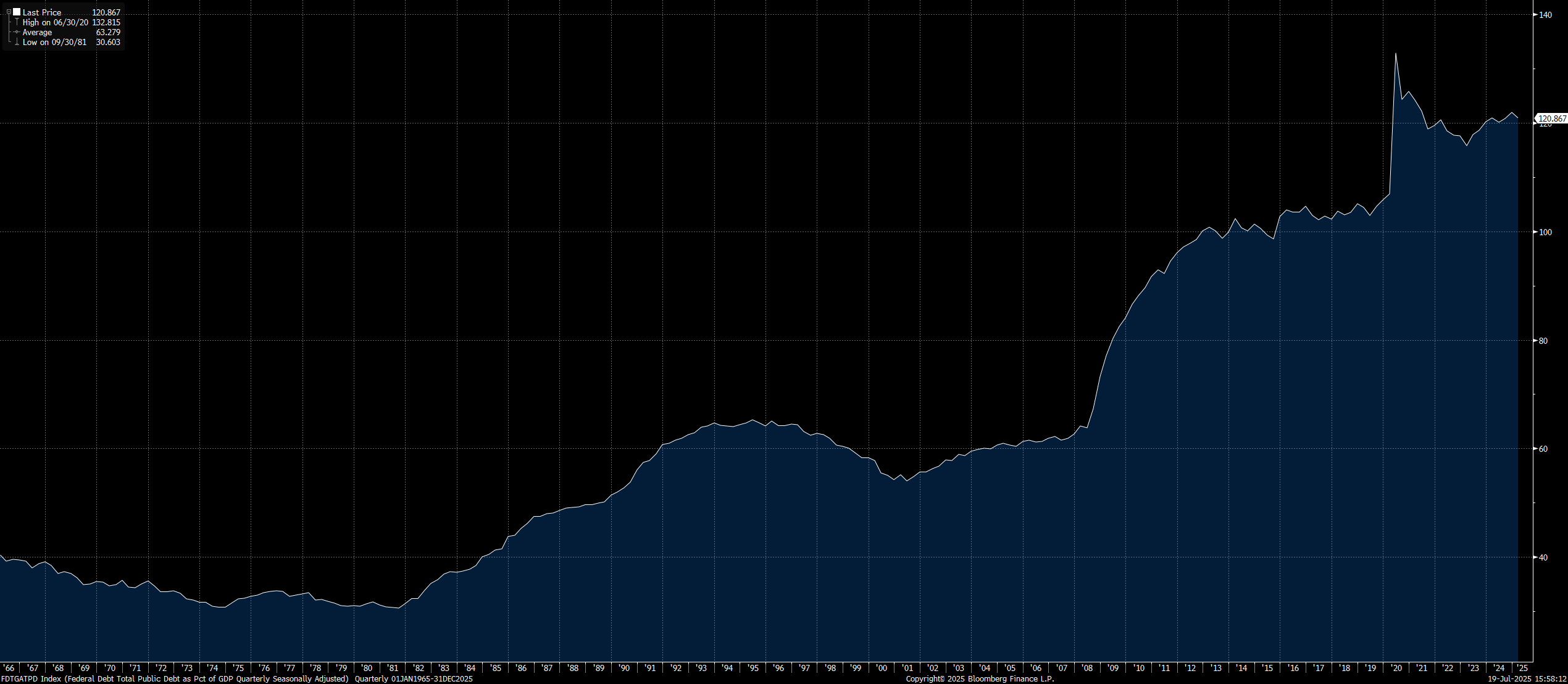1568x684 pixels.
Task: Select the Average legend entry
Action: point(37,32)
